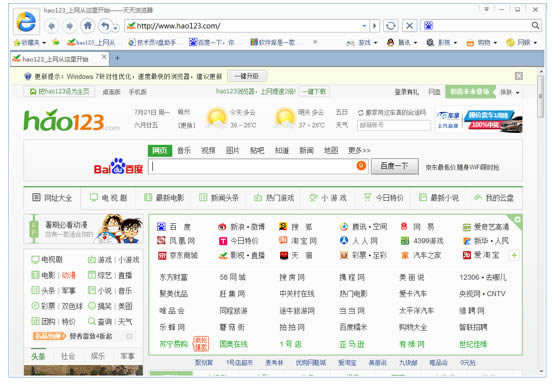
Task: Open the 网址大全 navigation tab
Action: tap(52, 197)
